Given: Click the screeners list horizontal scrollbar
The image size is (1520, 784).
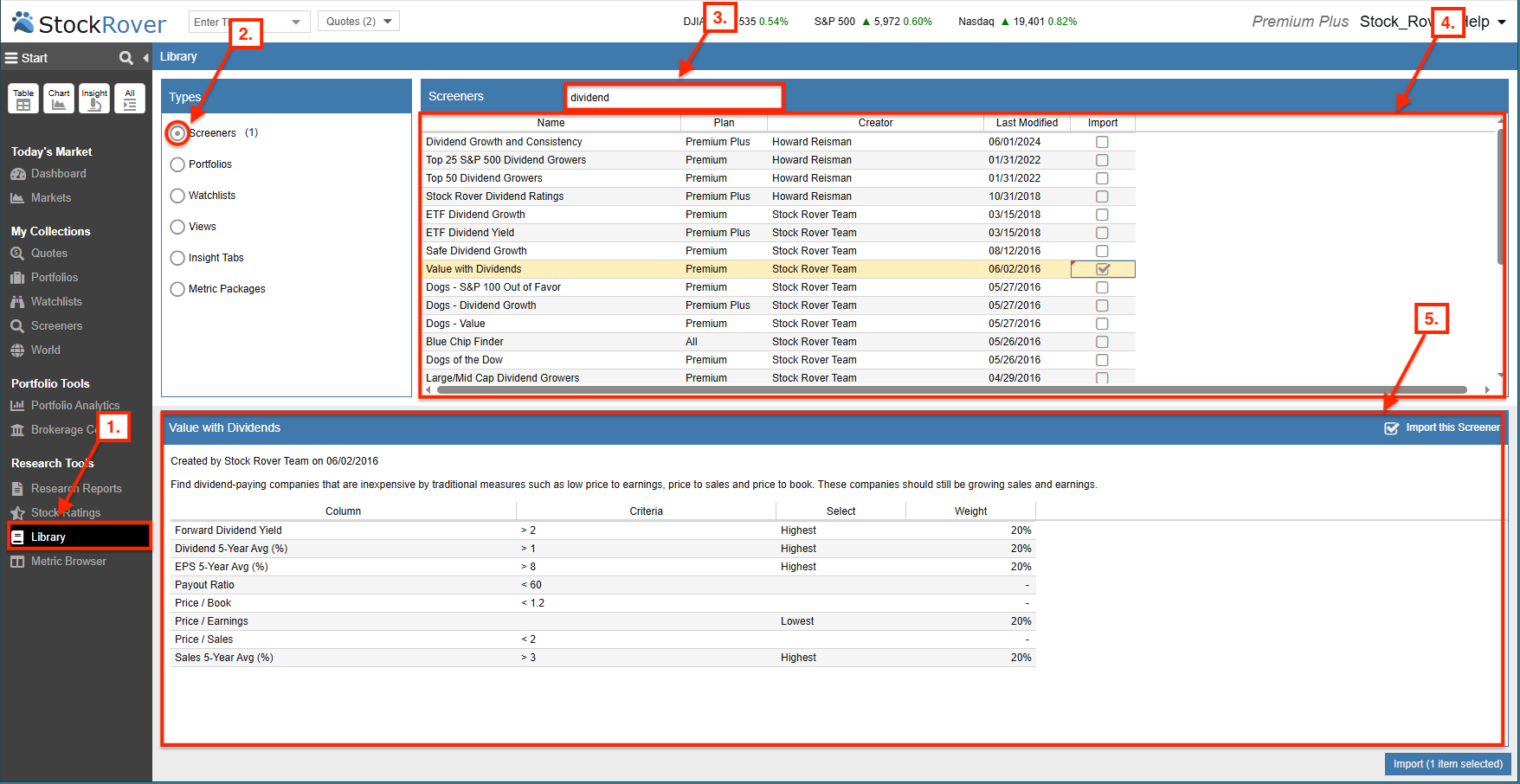Looking at the screenshot, I should coord(951,389).
